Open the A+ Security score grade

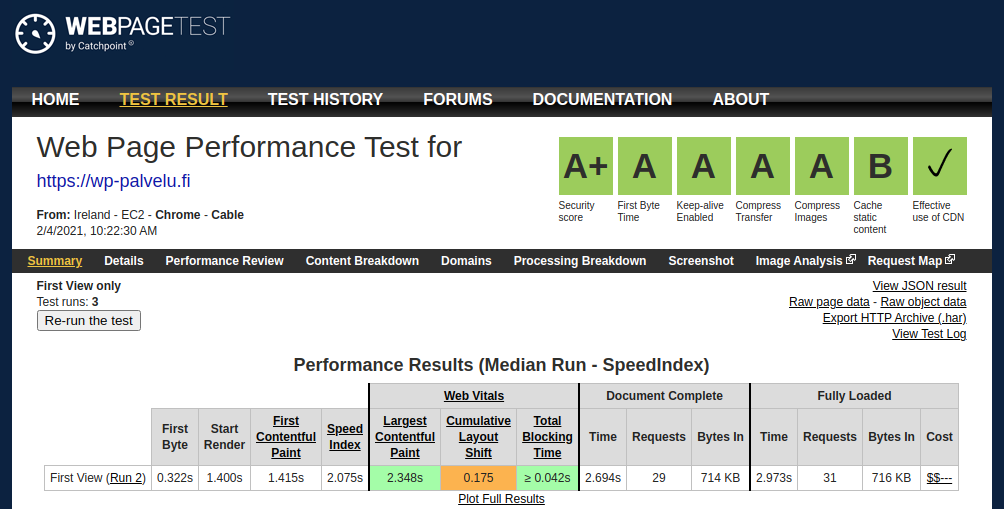click(586, 166)
